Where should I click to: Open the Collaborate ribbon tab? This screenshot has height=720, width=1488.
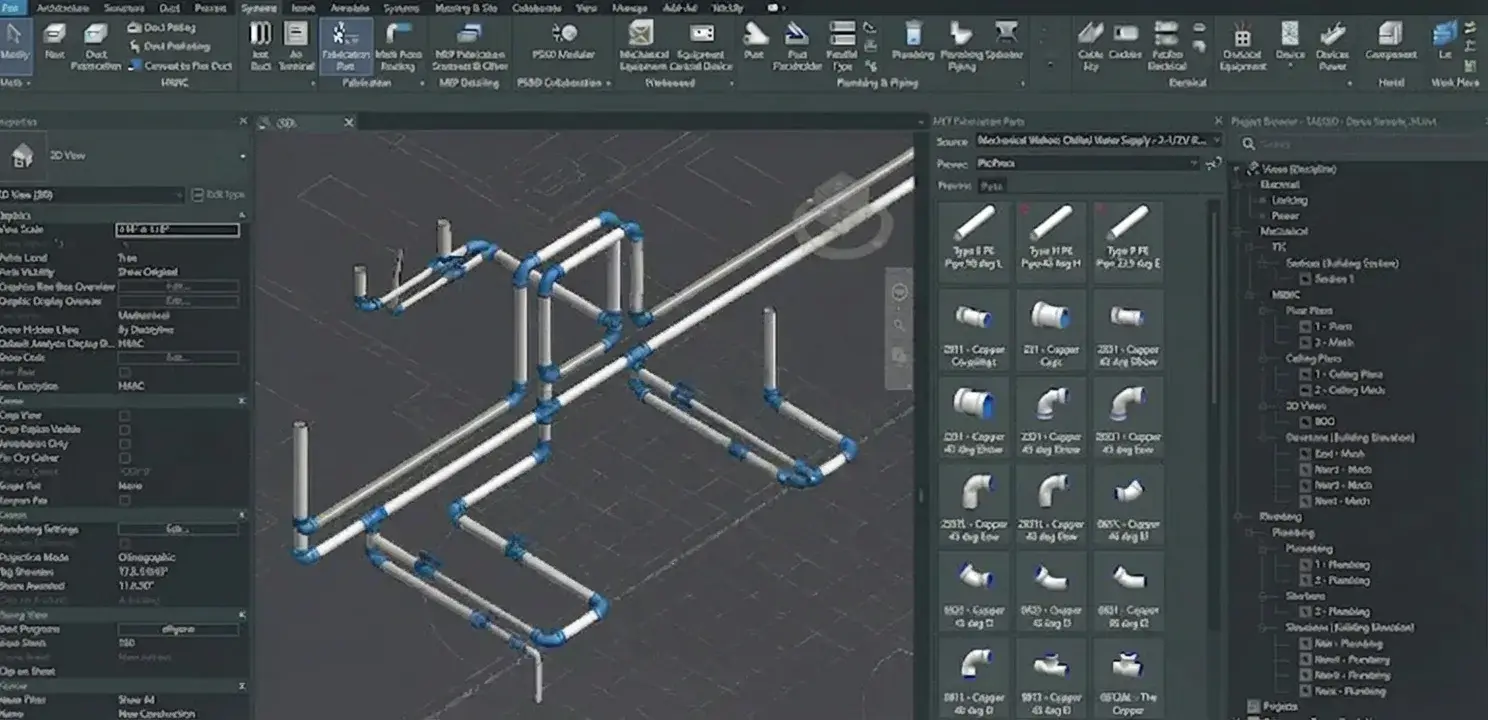535,7
